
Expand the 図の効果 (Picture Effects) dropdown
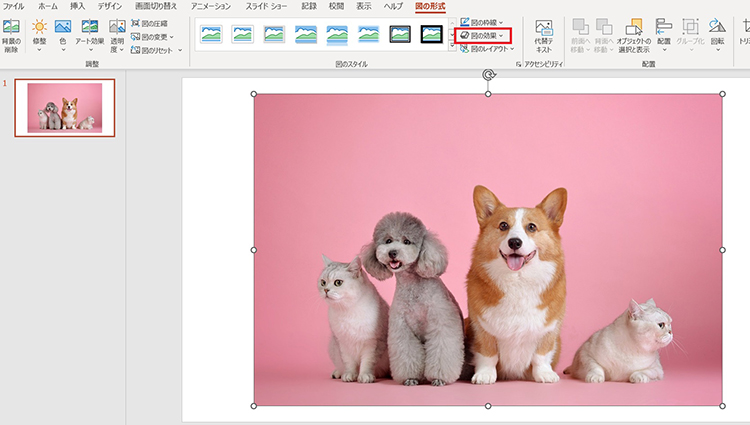(x=482, y=35)
